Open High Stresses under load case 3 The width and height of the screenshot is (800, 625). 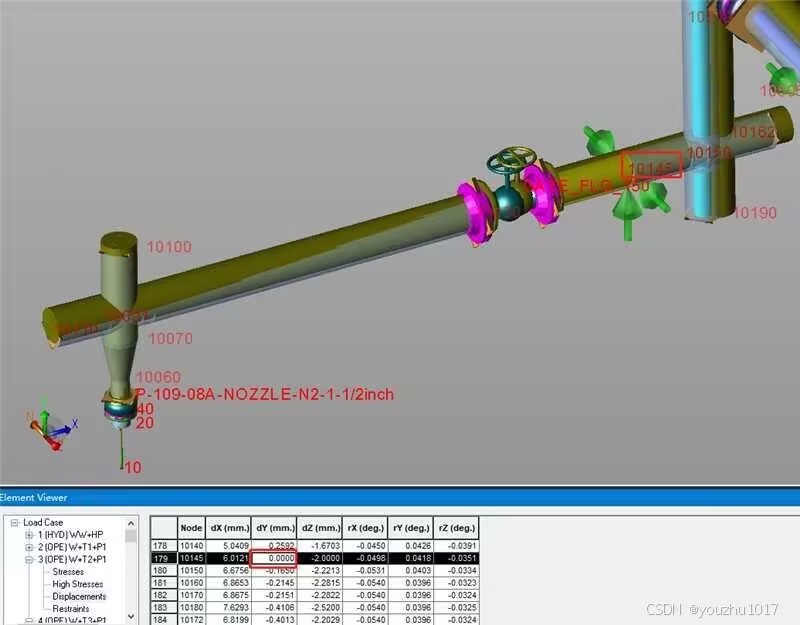point(78,584)
